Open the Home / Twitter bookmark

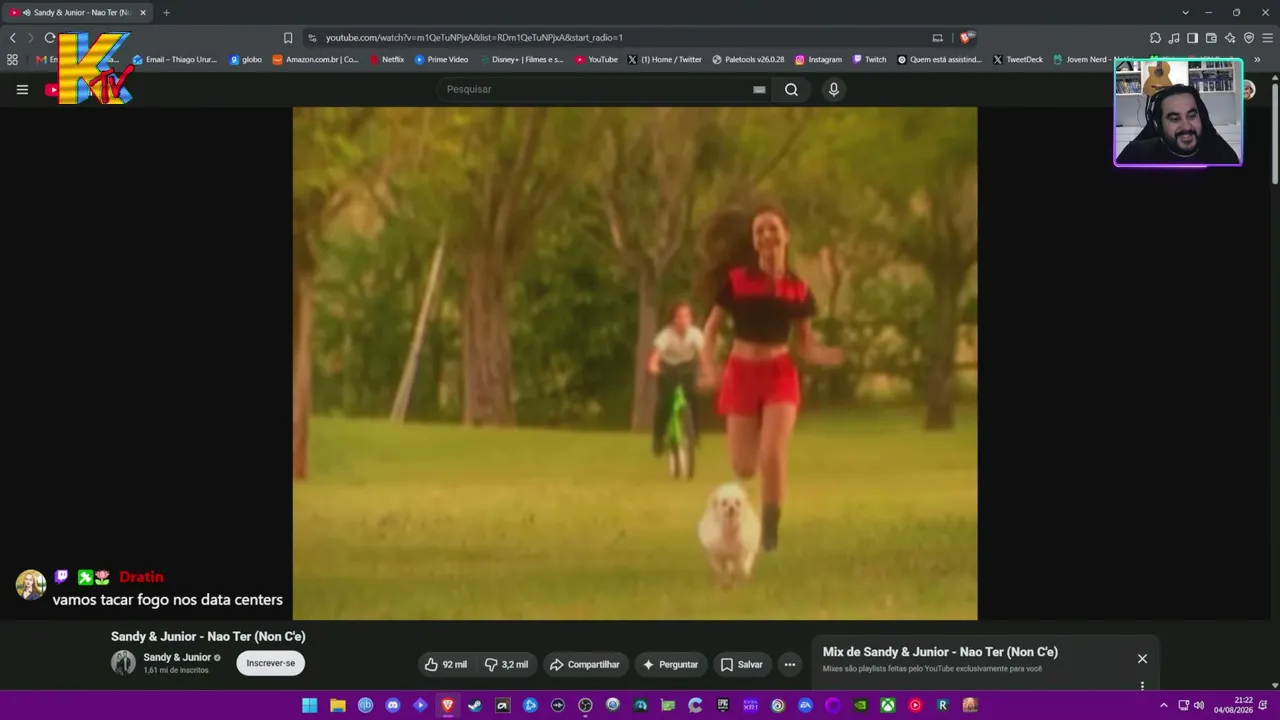[x=665, y=60]
